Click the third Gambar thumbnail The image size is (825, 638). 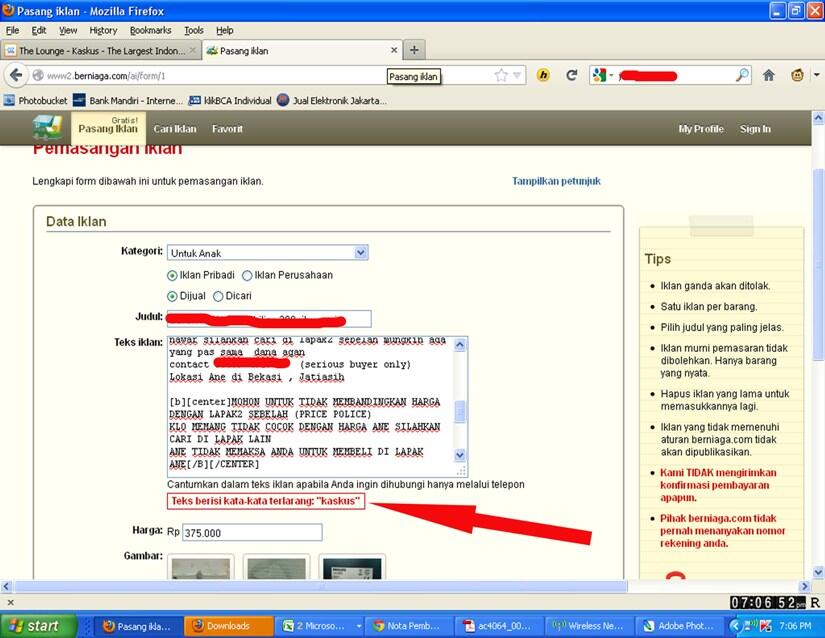pos(352,568)
